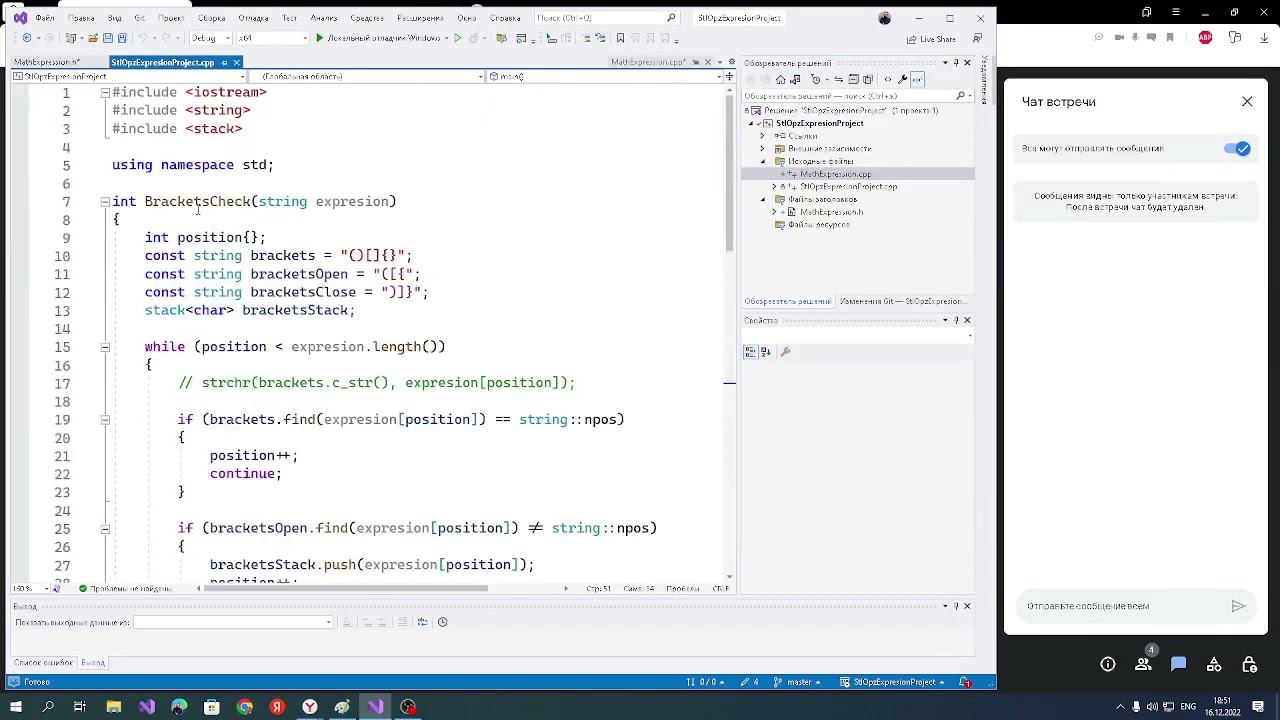Viewport: 1280px width, 720px height.
Task: Click Save All in Visual Studio toolbar
Action: point(122,38)
